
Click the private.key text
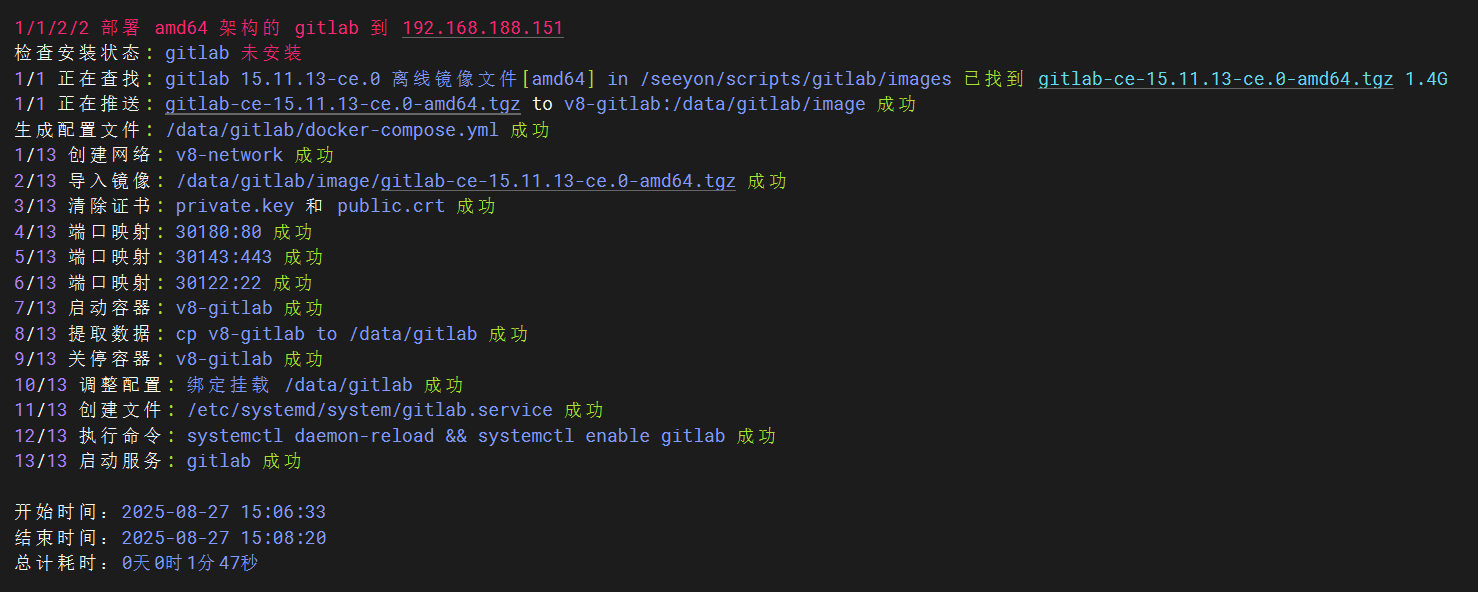tap(234, 206)
